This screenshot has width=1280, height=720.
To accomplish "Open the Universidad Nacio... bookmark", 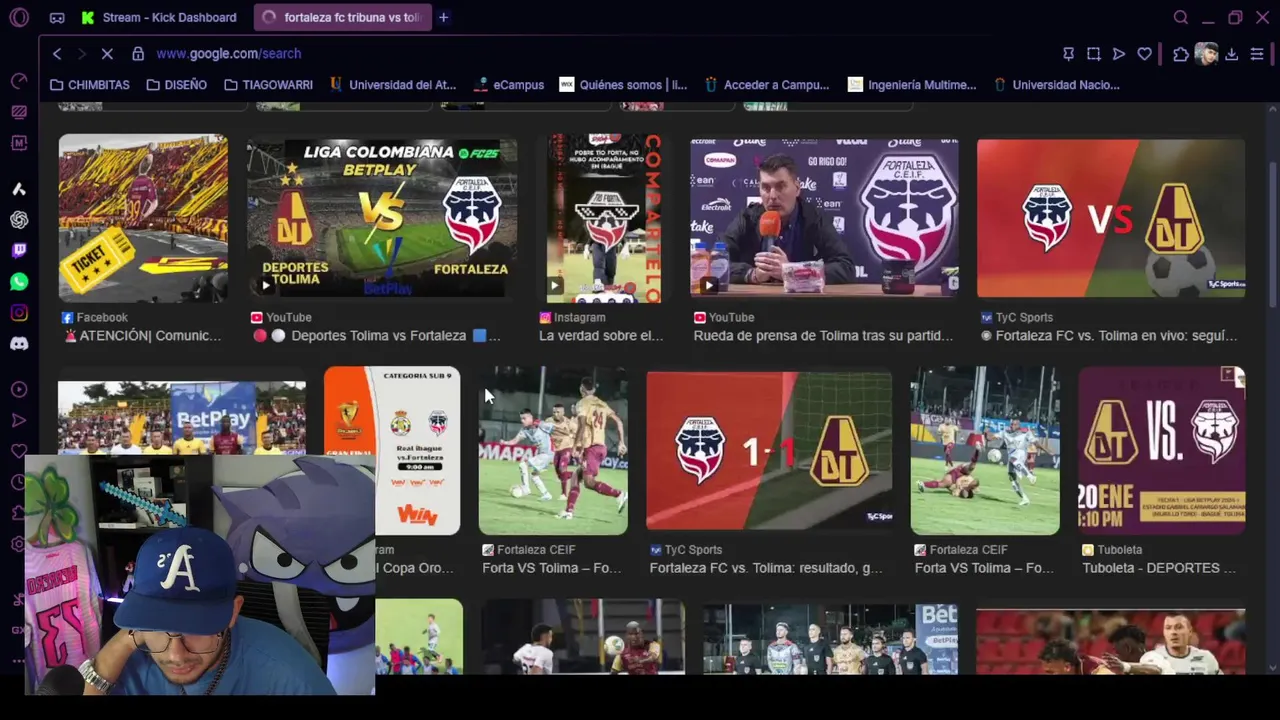I will pos(1056,85).
